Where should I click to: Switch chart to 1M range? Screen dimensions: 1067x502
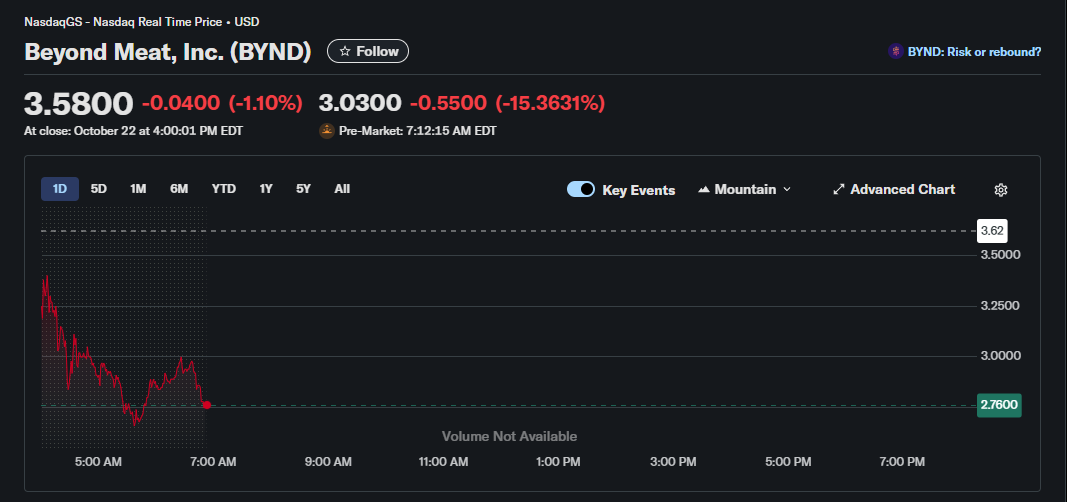[x=138, y=189]
